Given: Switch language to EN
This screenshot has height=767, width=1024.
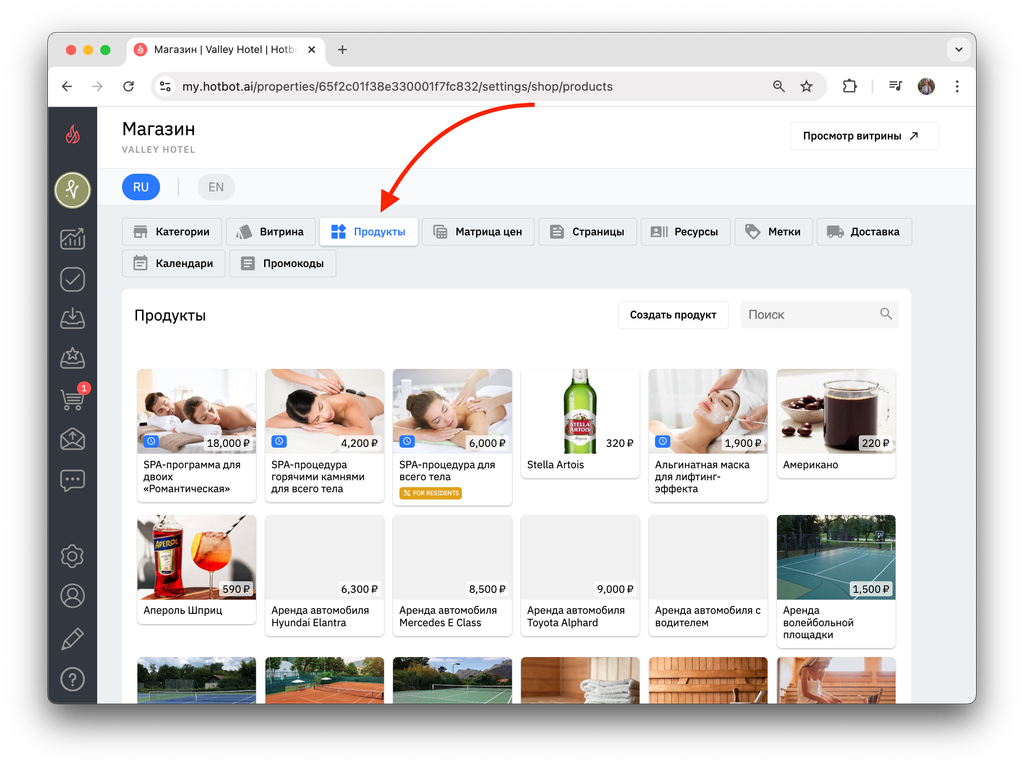Looking at the screenshot, I should (x=216, y=187).
